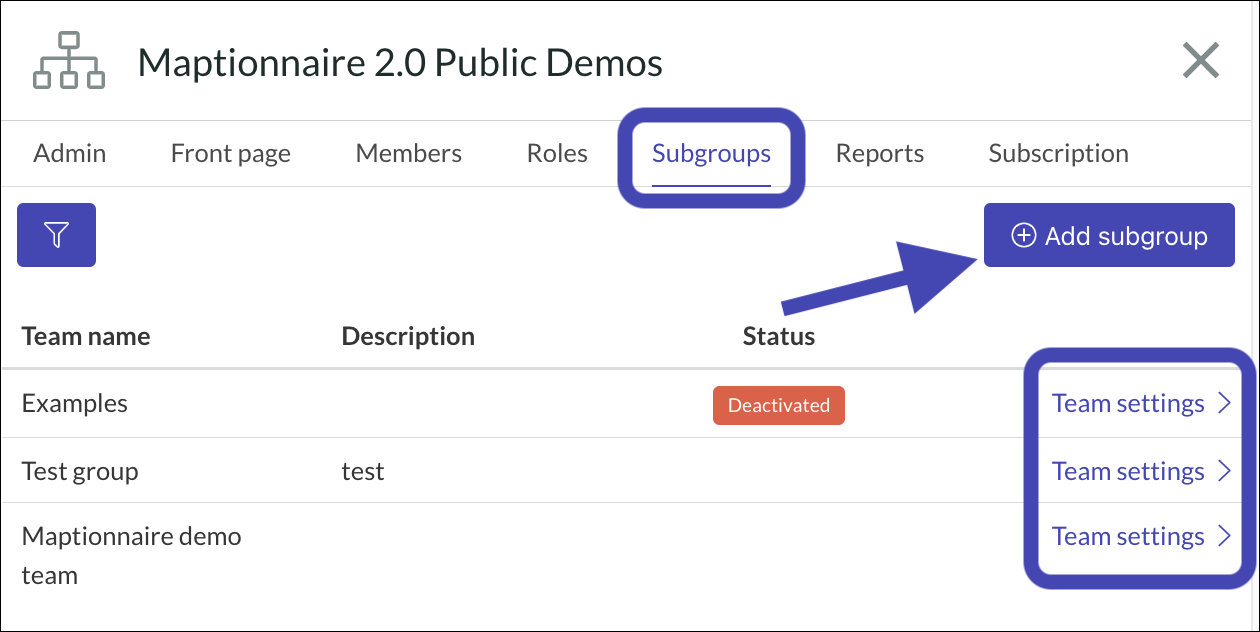
Task: Select the Roles tab
Action: point(557,153)
